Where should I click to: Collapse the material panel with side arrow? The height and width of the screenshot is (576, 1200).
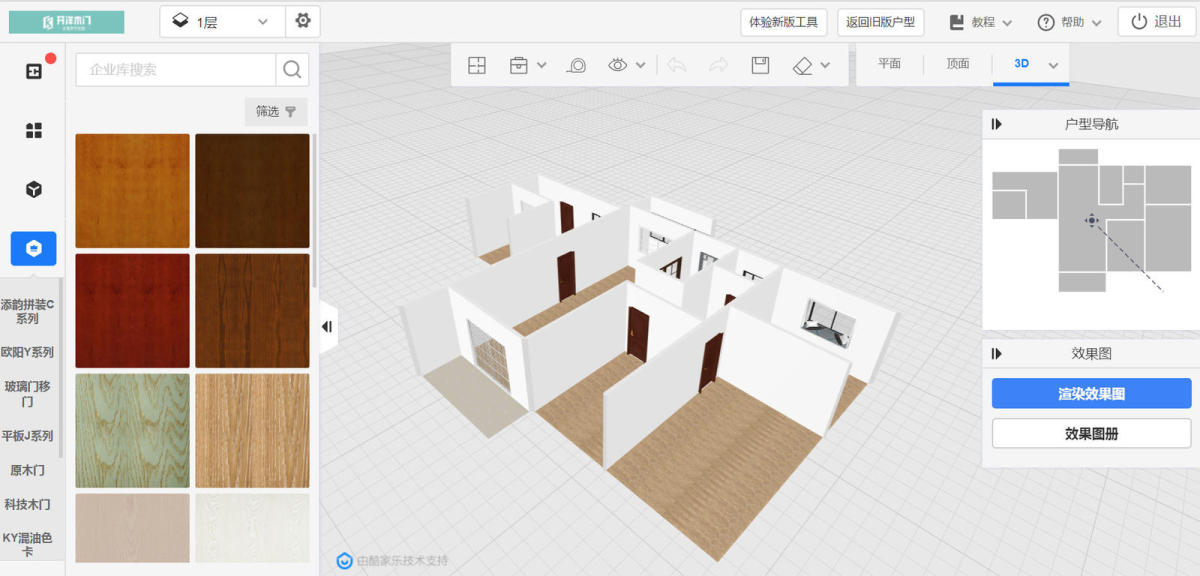327,326
